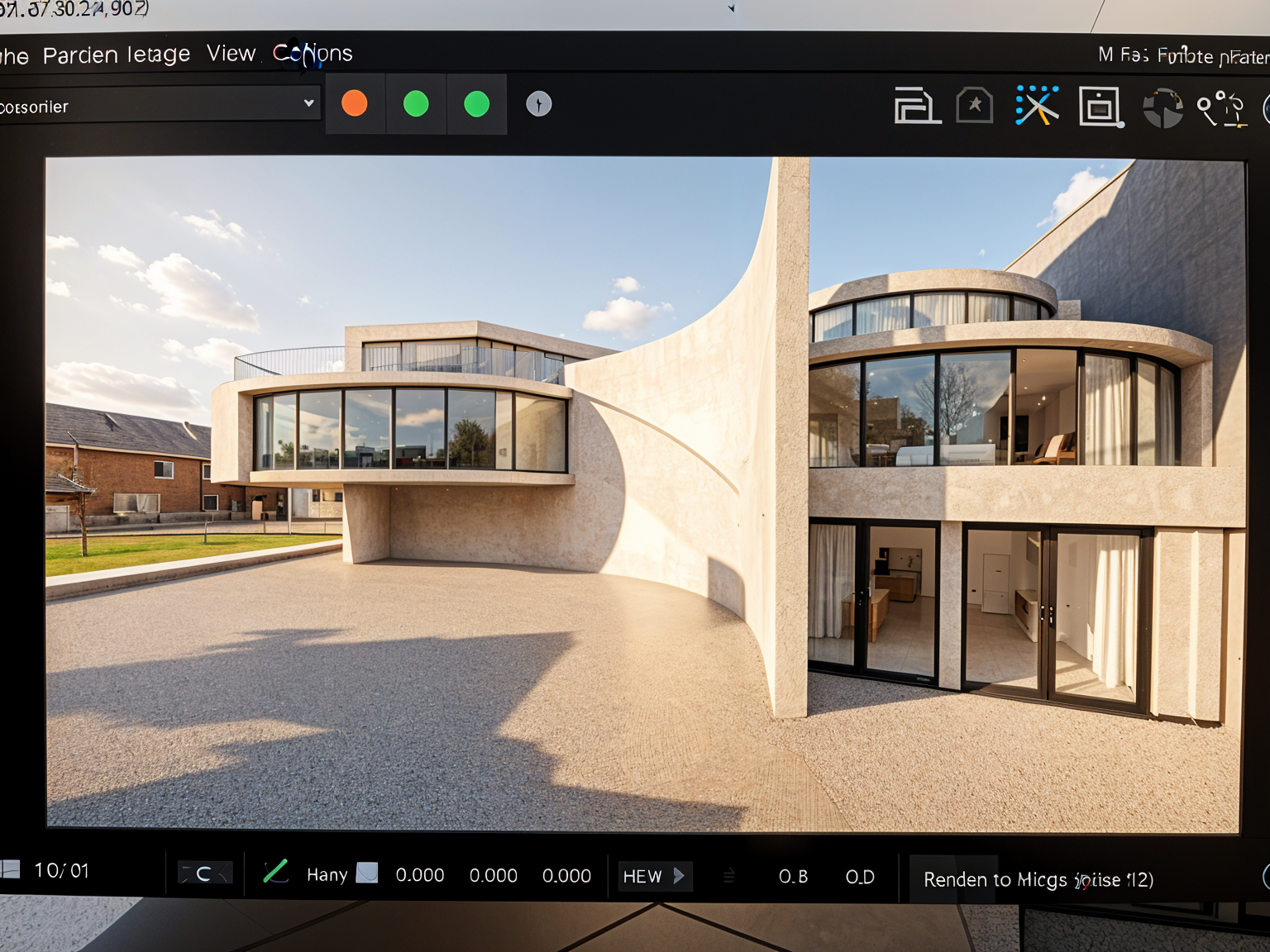
Task: Open the refresh 'C' selector box
Action: [205, 873]
